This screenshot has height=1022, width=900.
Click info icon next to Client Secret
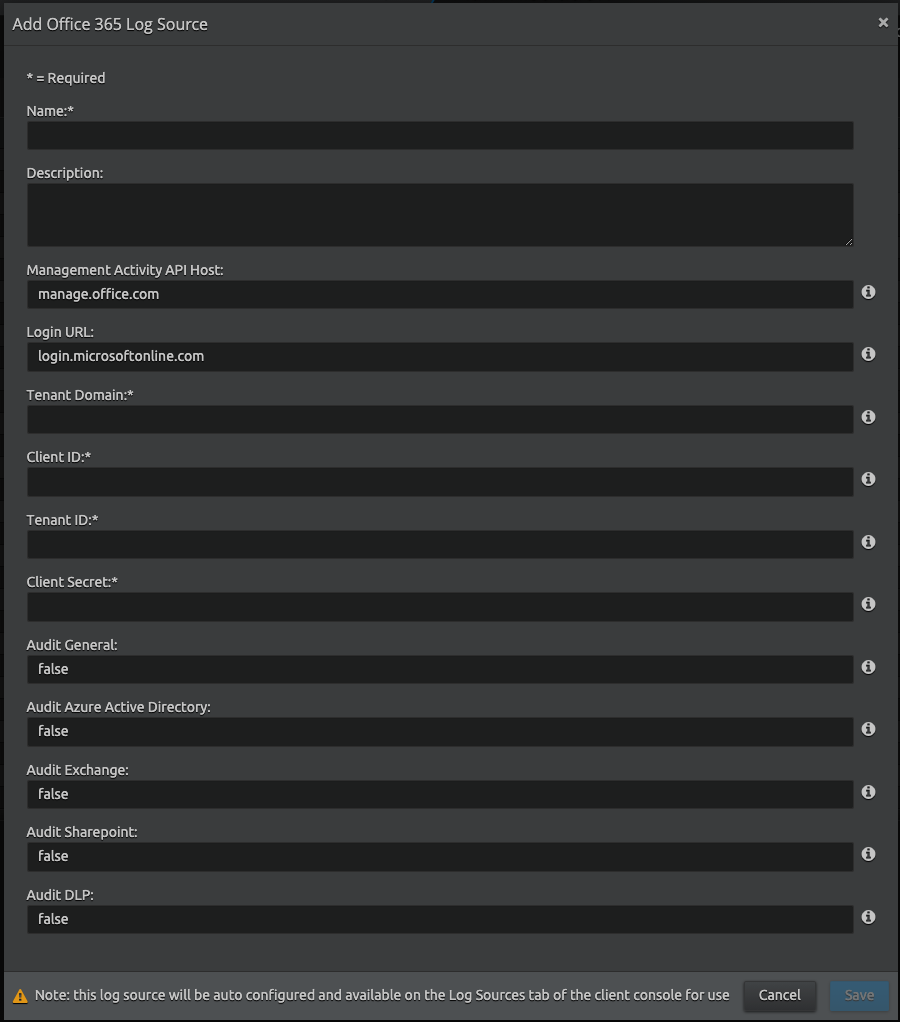(869, 604)
